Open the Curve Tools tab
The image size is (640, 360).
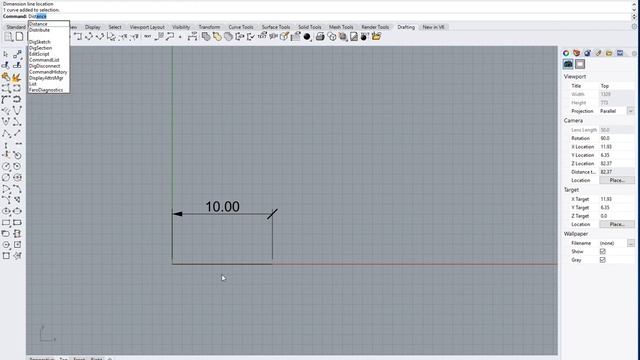pos(241,27)
